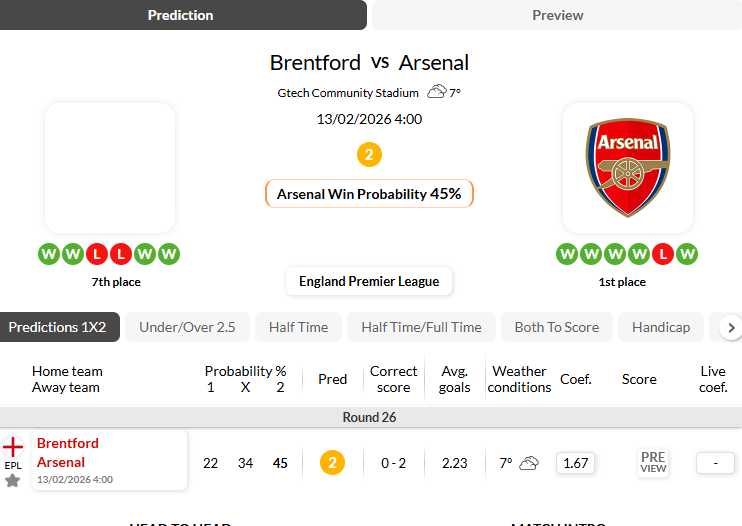Click Brentford's first green W form badge
The width and height of the screenshot is (742, 526).
pos(49,254)
